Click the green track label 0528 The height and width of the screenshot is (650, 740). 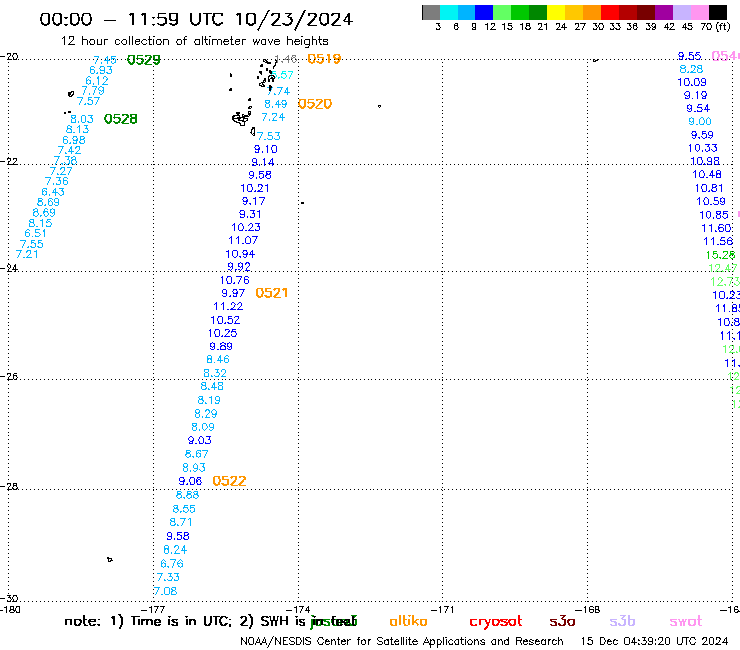120,119
